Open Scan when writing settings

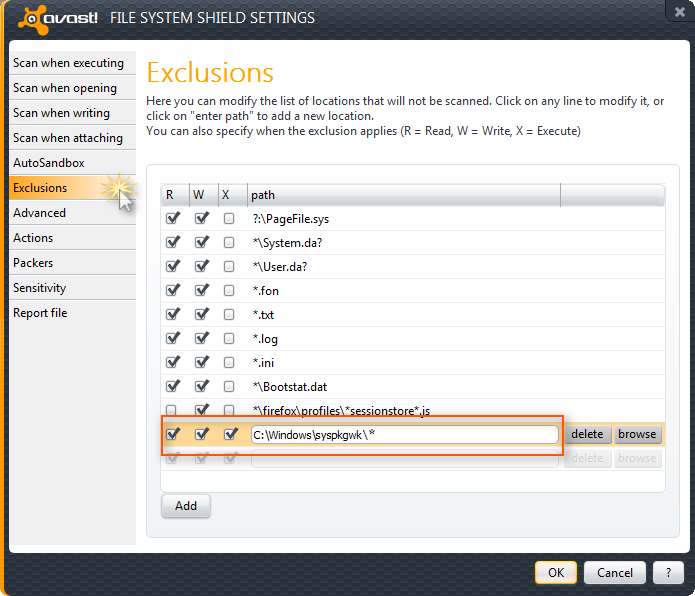[x=72, y=113]
